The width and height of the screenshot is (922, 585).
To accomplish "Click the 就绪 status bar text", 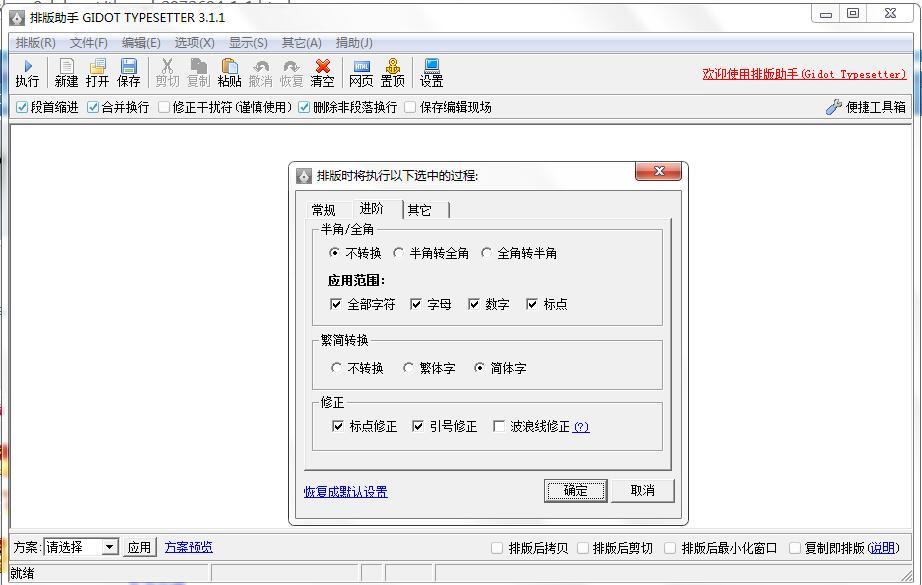I will [x=22, y=573].
